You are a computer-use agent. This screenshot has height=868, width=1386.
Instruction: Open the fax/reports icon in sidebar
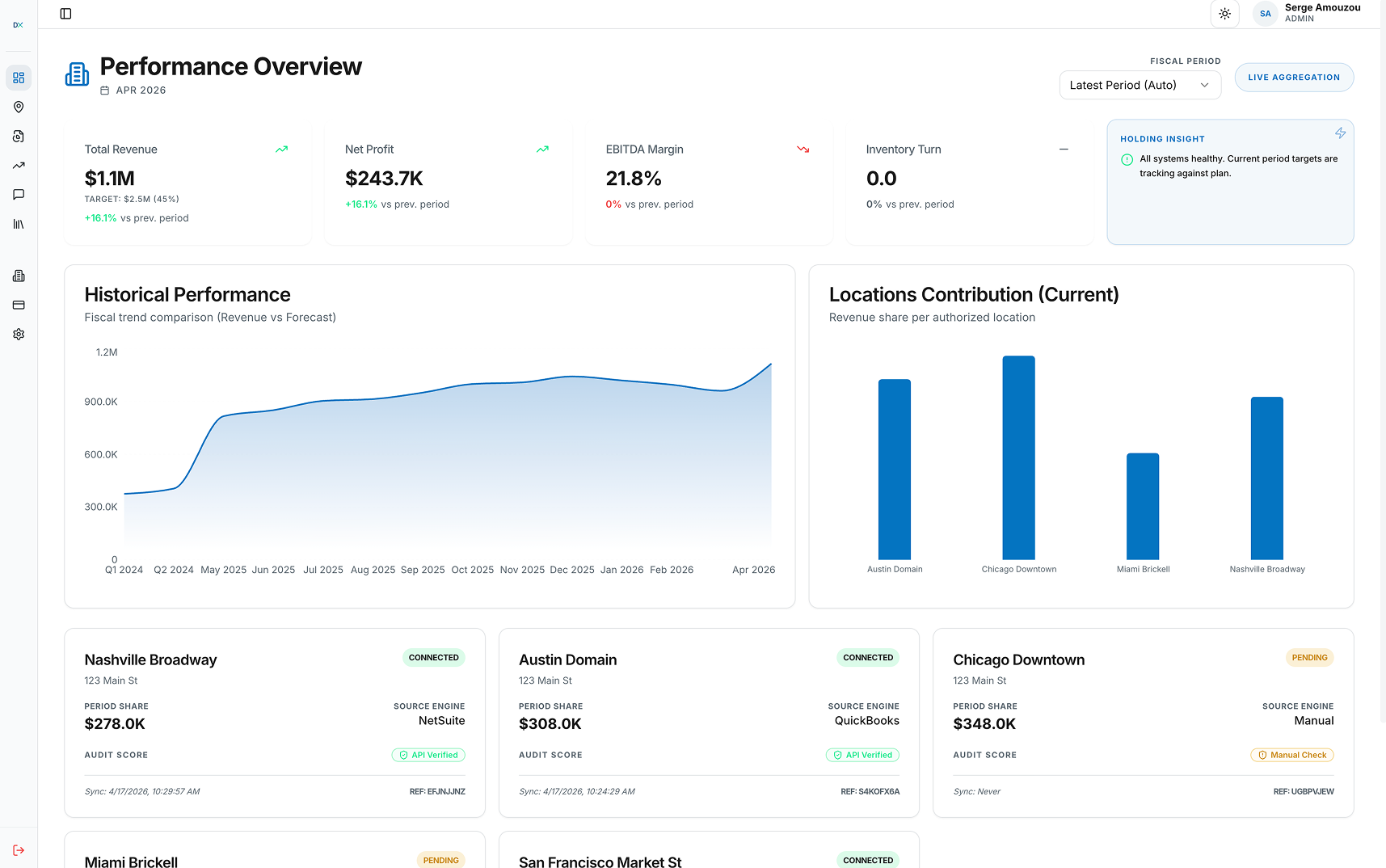click(x=18, y=276)
